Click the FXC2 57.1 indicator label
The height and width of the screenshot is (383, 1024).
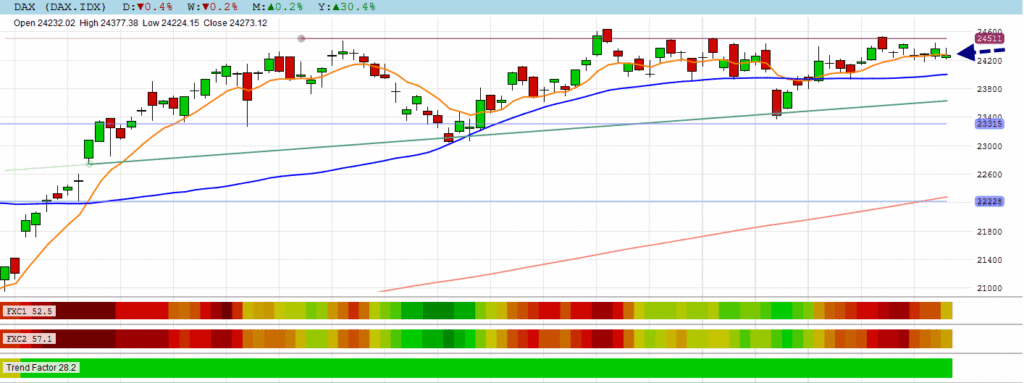coord(29,339)
